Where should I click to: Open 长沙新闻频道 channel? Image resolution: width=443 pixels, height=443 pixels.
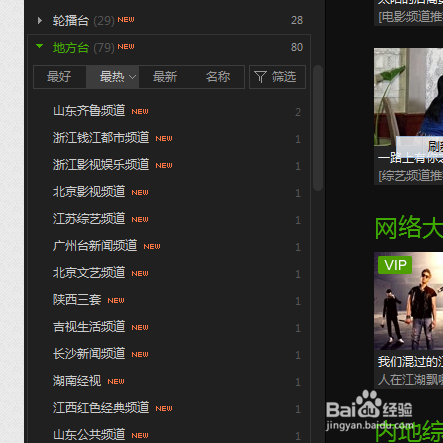click(89, 354)
